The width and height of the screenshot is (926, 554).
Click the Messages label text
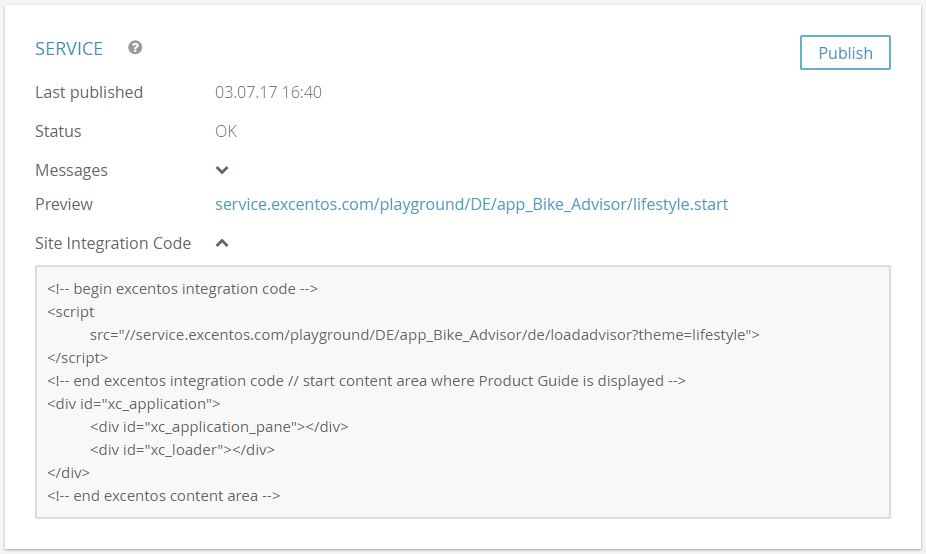(71, 170)
